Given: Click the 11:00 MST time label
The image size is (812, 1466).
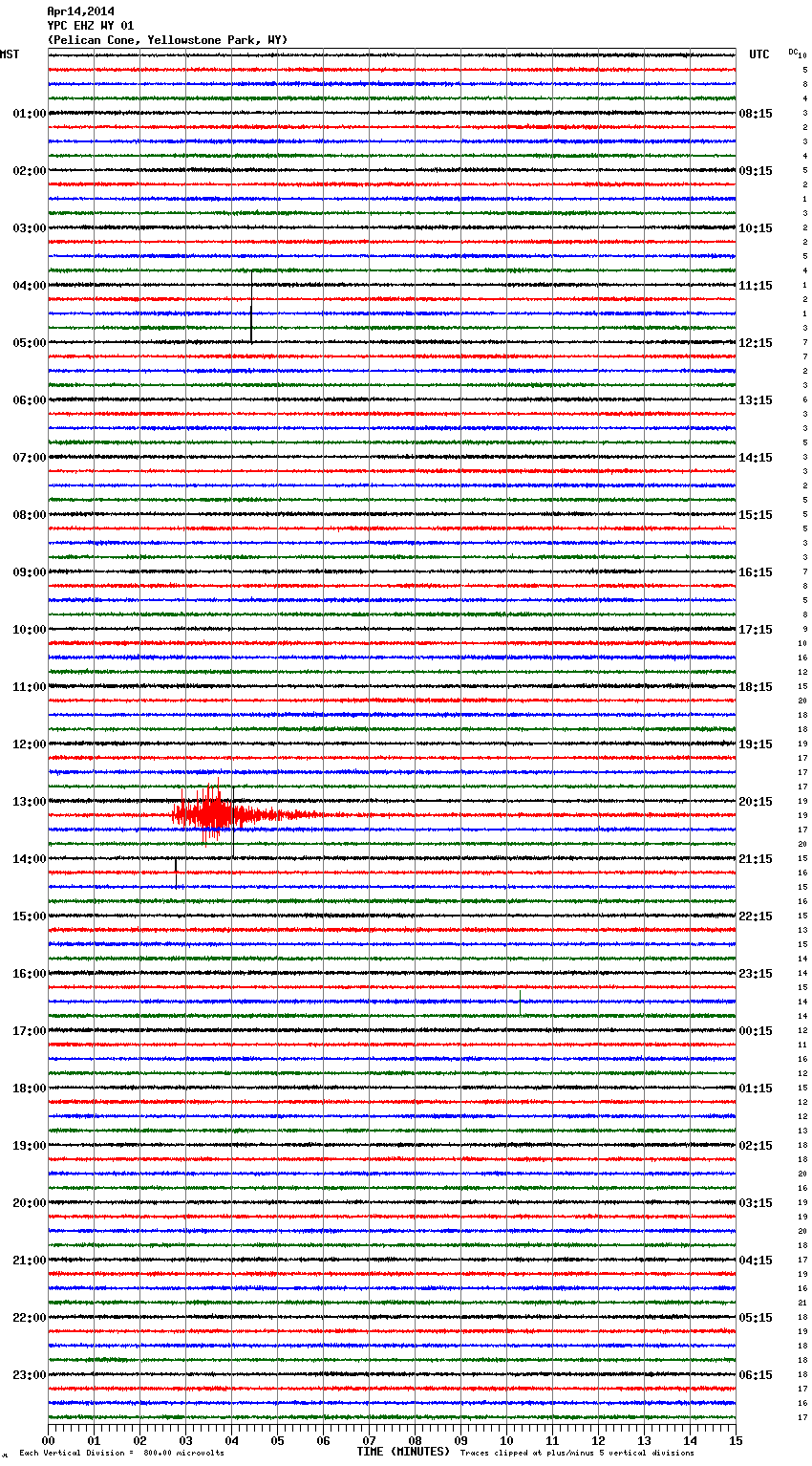Looking at the screenshot, I should [30, 687].
